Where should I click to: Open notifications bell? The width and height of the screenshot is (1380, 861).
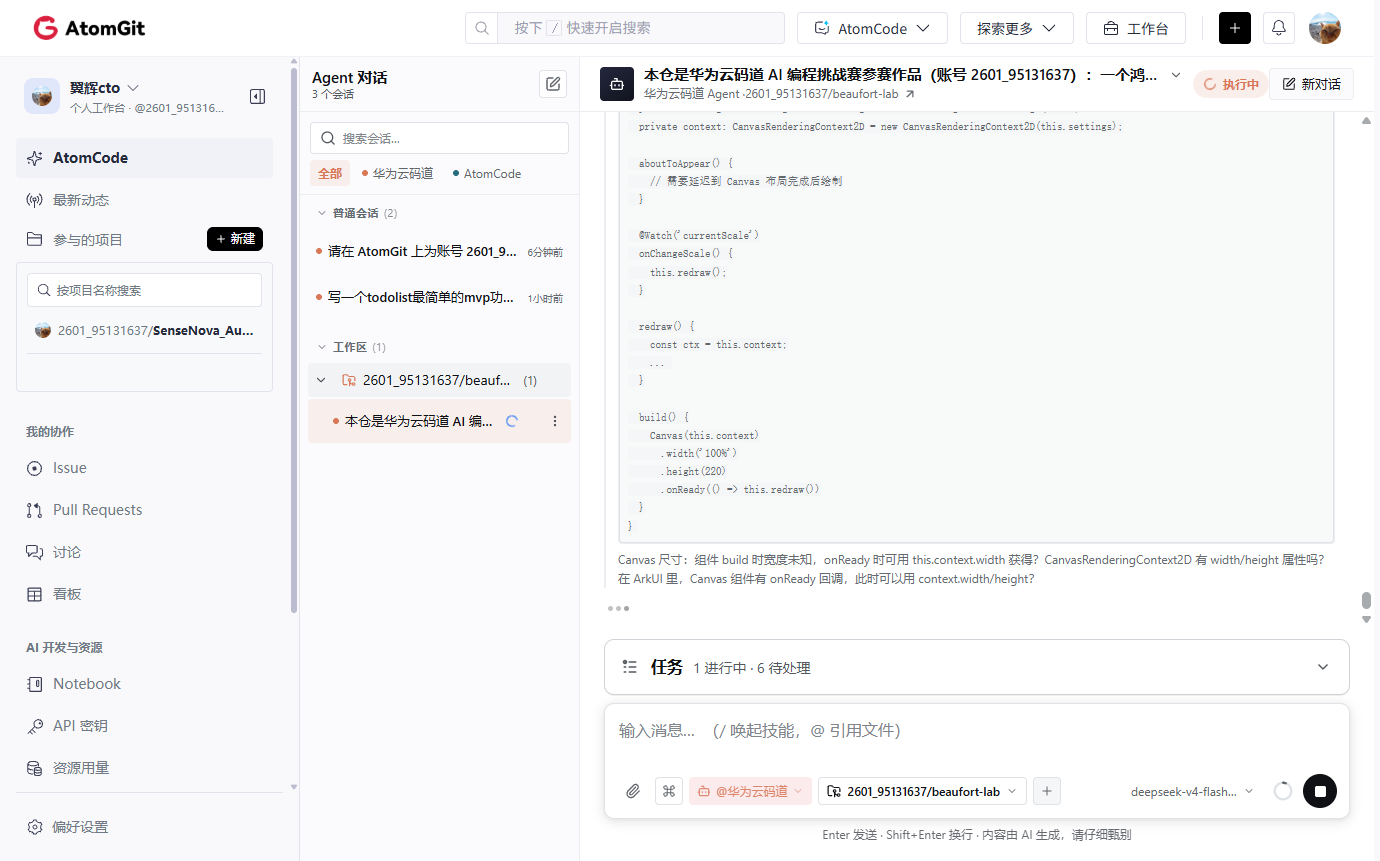(1278, 28)
